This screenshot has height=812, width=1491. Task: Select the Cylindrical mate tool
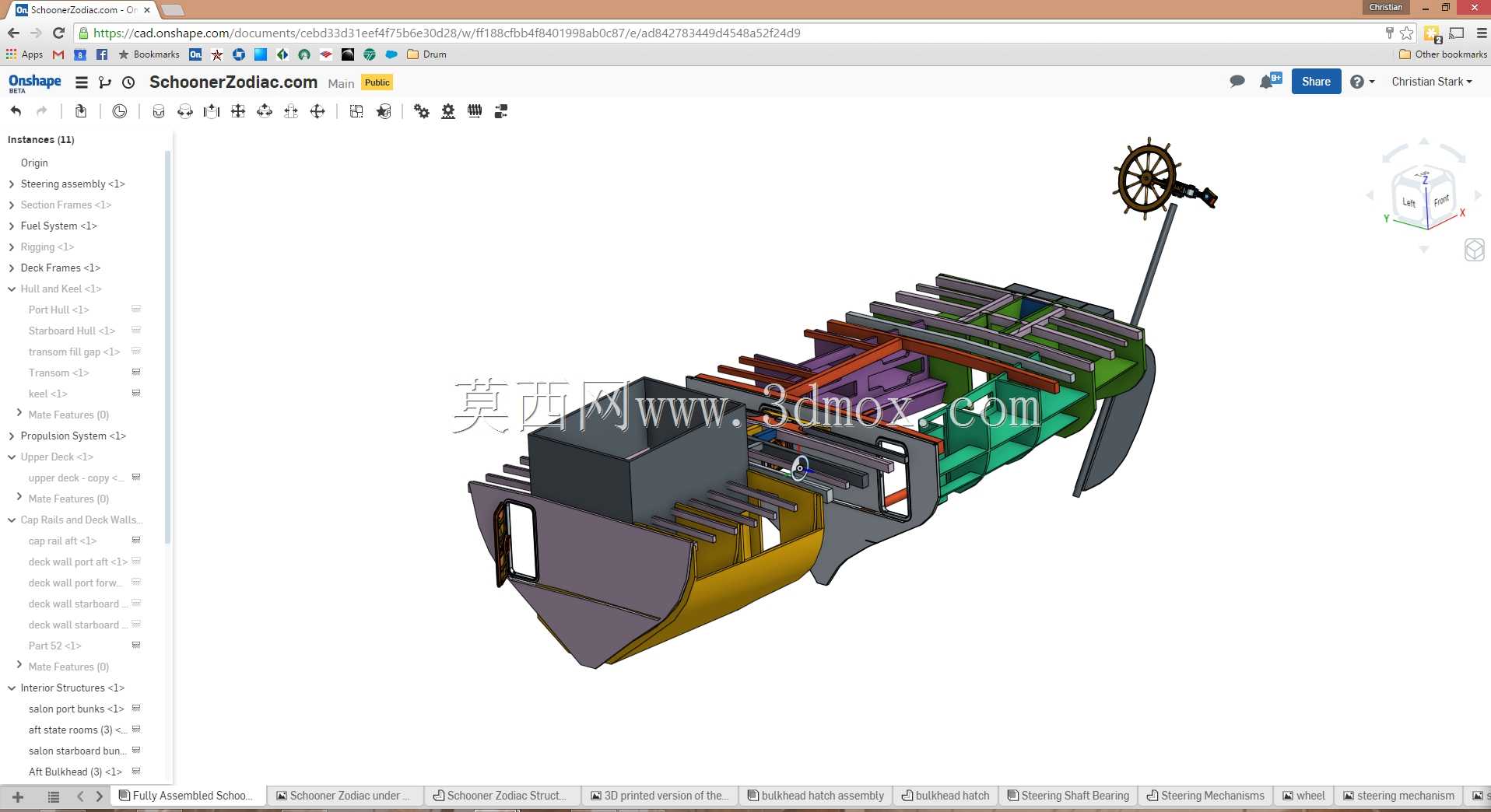tap(265, 111)
